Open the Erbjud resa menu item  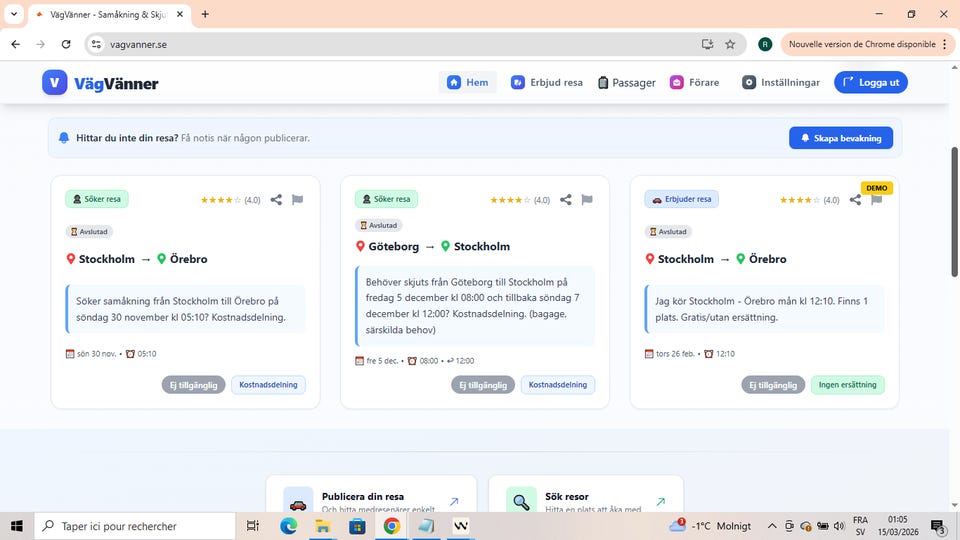[x=547, y=83]
